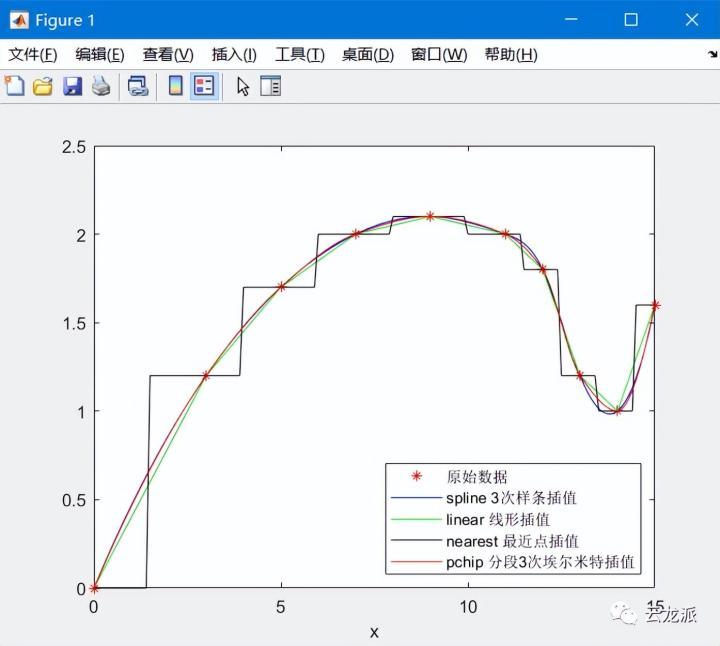Image resolution: width=720 pixels, height=646 pixels.
Task: Click the data marker at the origin
Action: coord(94,587)
